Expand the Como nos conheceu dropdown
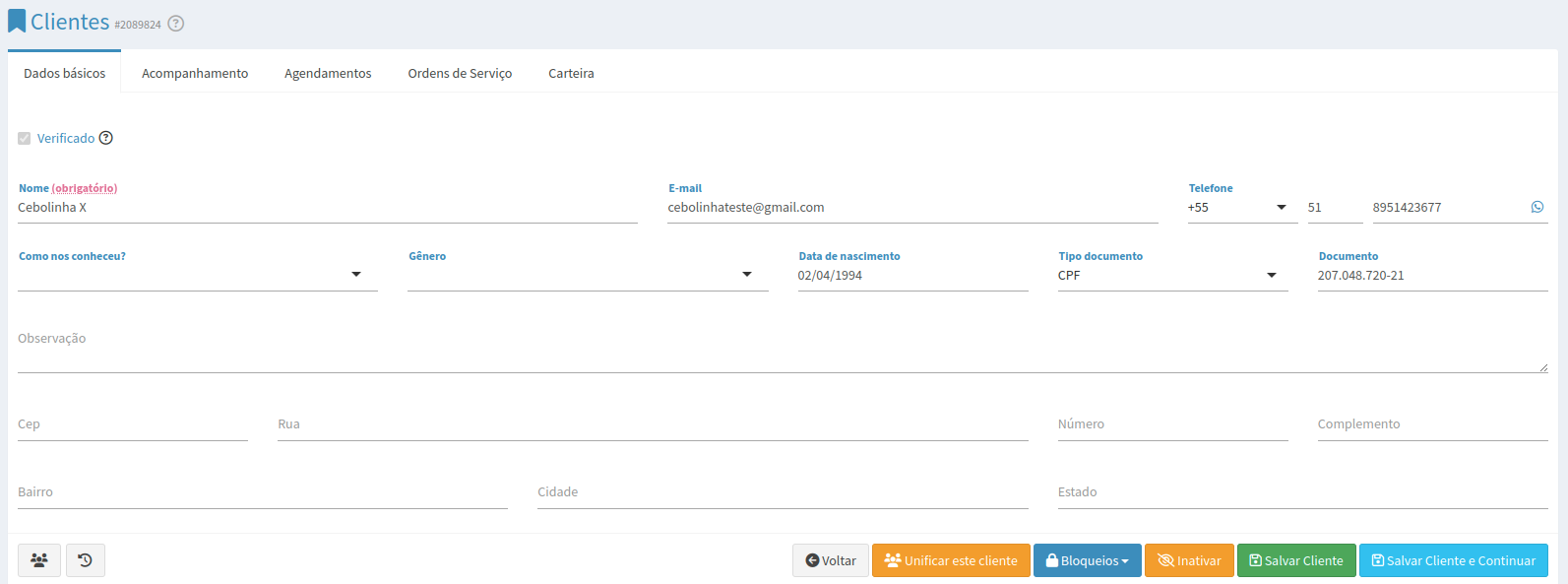Viewport: 1568px width, 584px height. pos(198,275)
